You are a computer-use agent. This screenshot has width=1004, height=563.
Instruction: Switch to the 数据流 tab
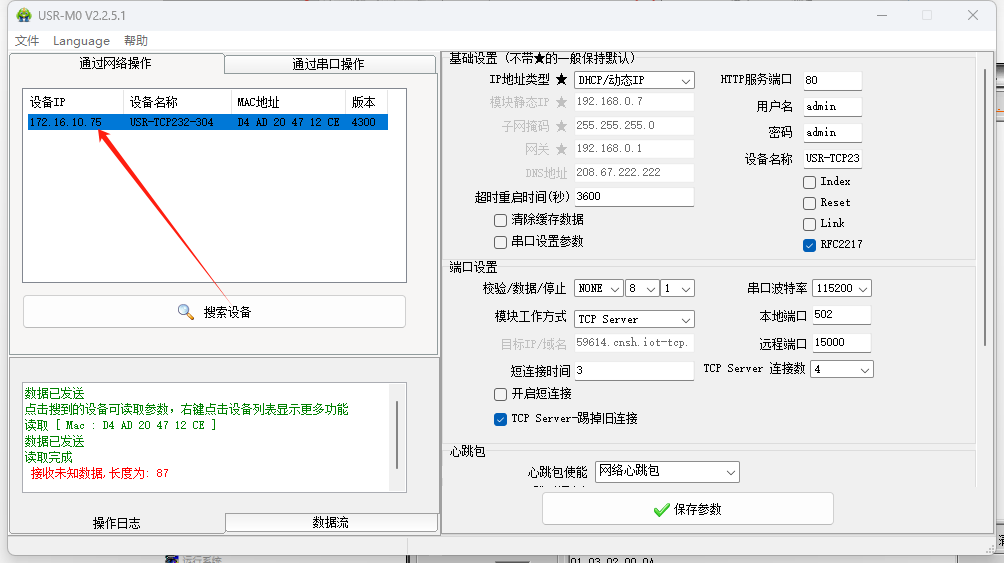coord(331,523)
